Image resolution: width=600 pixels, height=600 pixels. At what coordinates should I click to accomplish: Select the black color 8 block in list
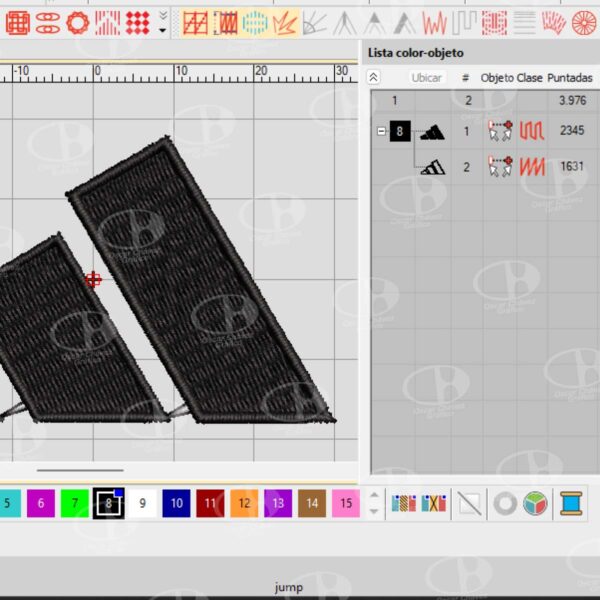pyautogui.click(x=400, y=131)
